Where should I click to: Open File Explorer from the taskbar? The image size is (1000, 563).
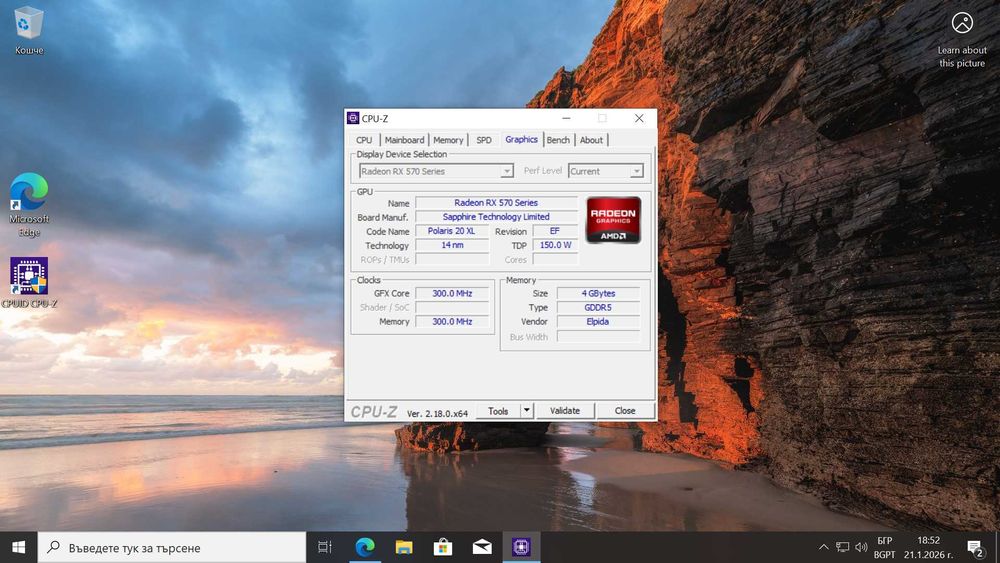[x=404, y=547]
